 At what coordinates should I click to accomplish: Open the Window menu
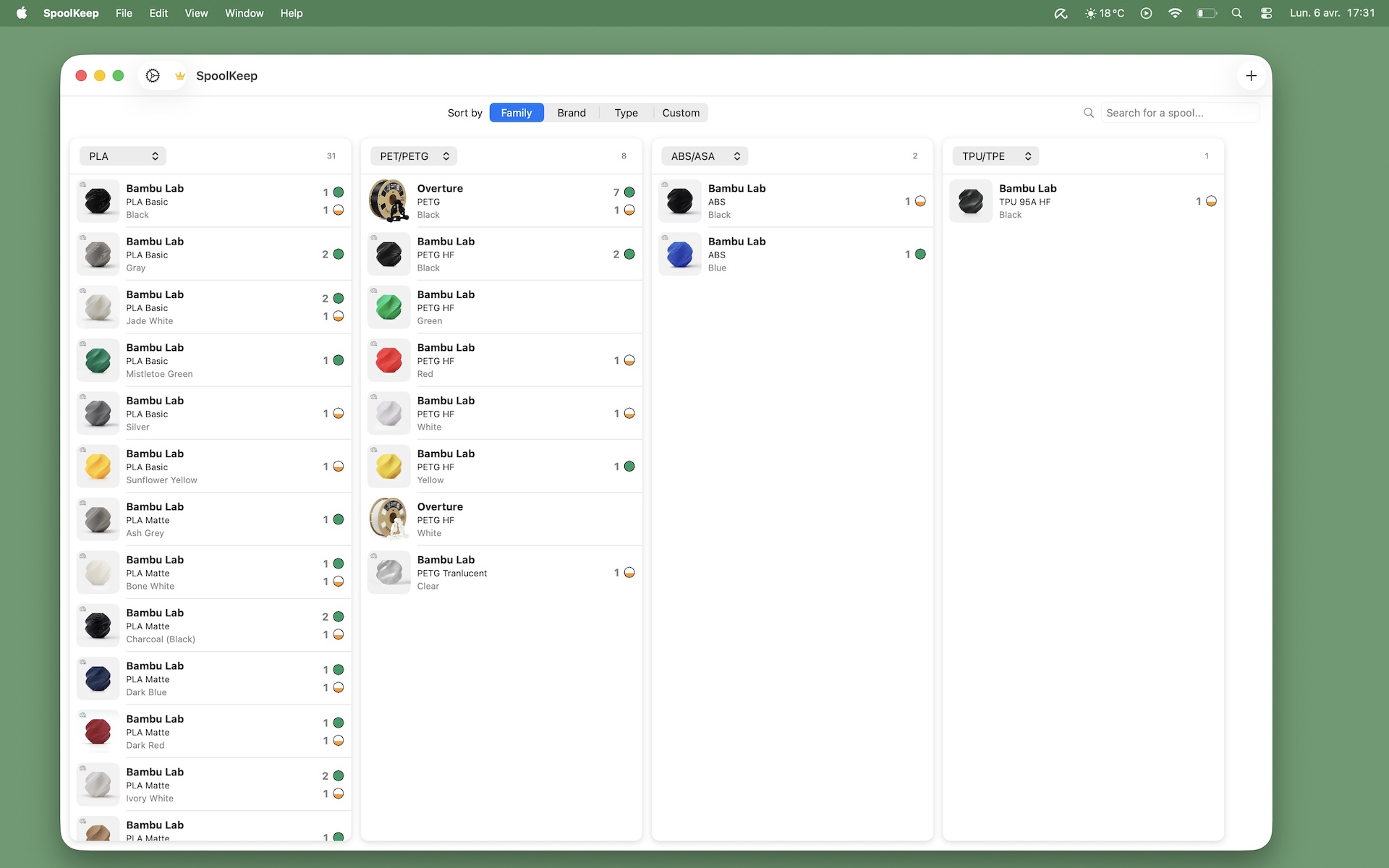245,13
